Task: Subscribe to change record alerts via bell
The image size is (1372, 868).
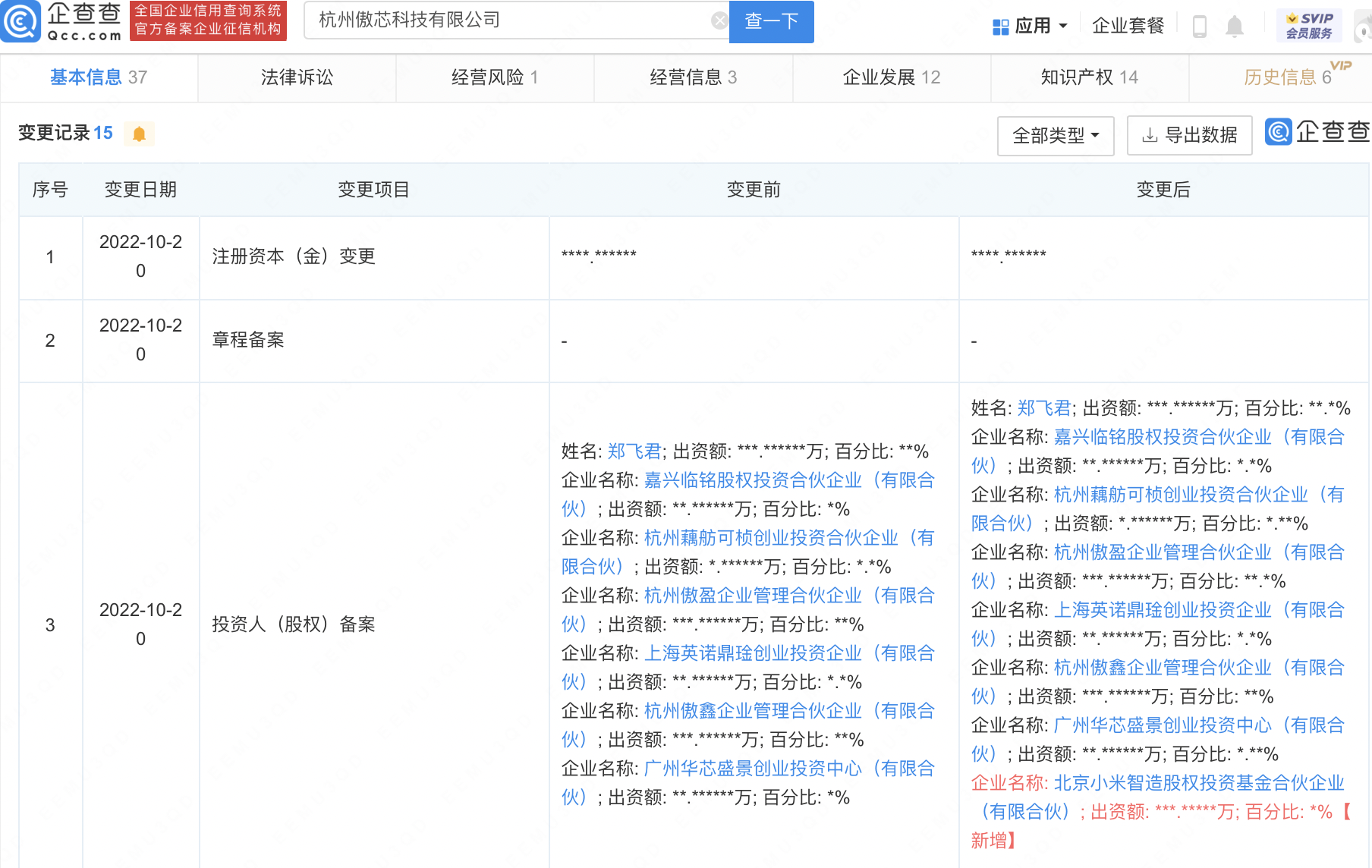Action: click(x=139, y=134)
